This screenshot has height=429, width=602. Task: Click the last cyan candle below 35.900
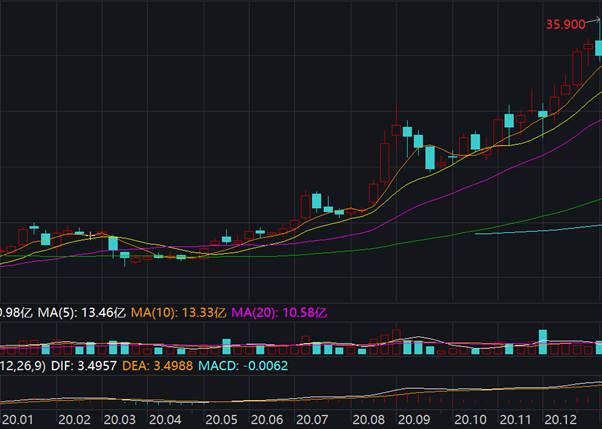[x=599, y=48]
